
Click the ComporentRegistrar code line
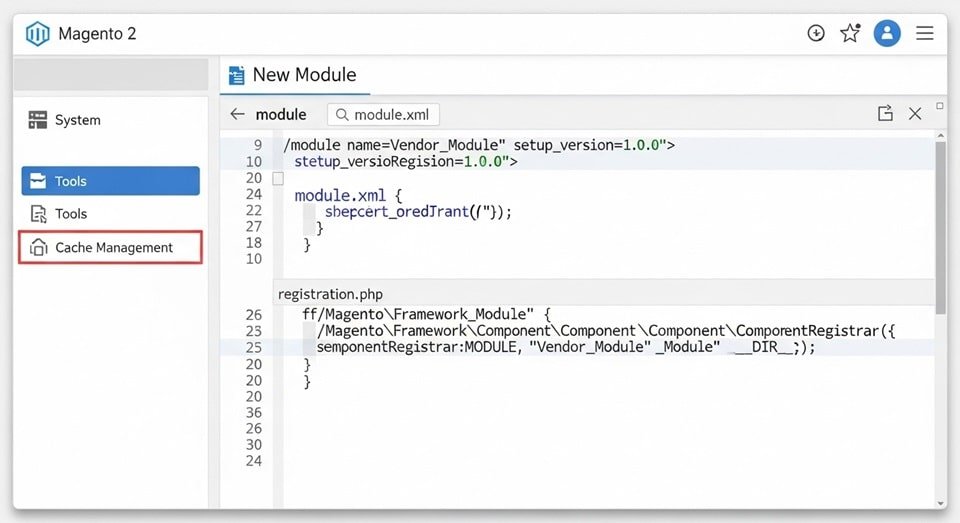point(606,331)
